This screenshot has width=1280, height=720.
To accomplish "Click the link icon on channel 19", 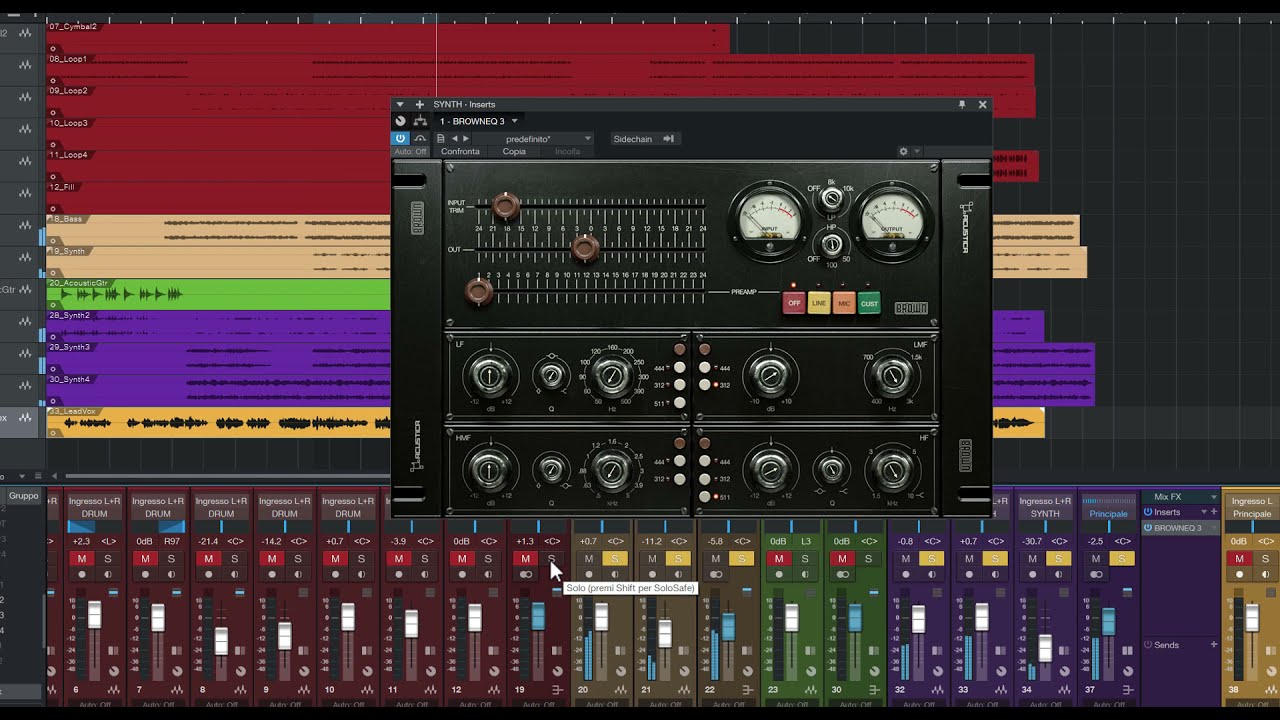I will click(526, 575).
